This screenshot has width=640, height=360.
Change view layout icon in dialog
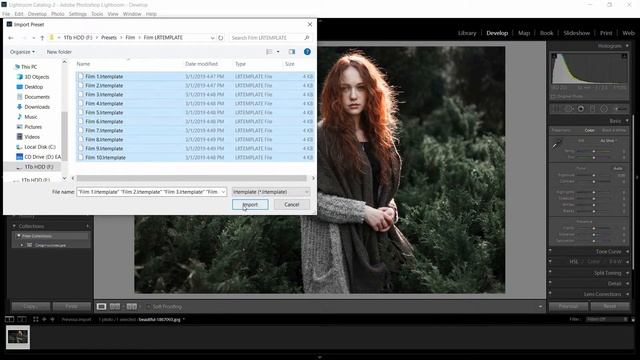pyautogui.click(x=269, y=52)
